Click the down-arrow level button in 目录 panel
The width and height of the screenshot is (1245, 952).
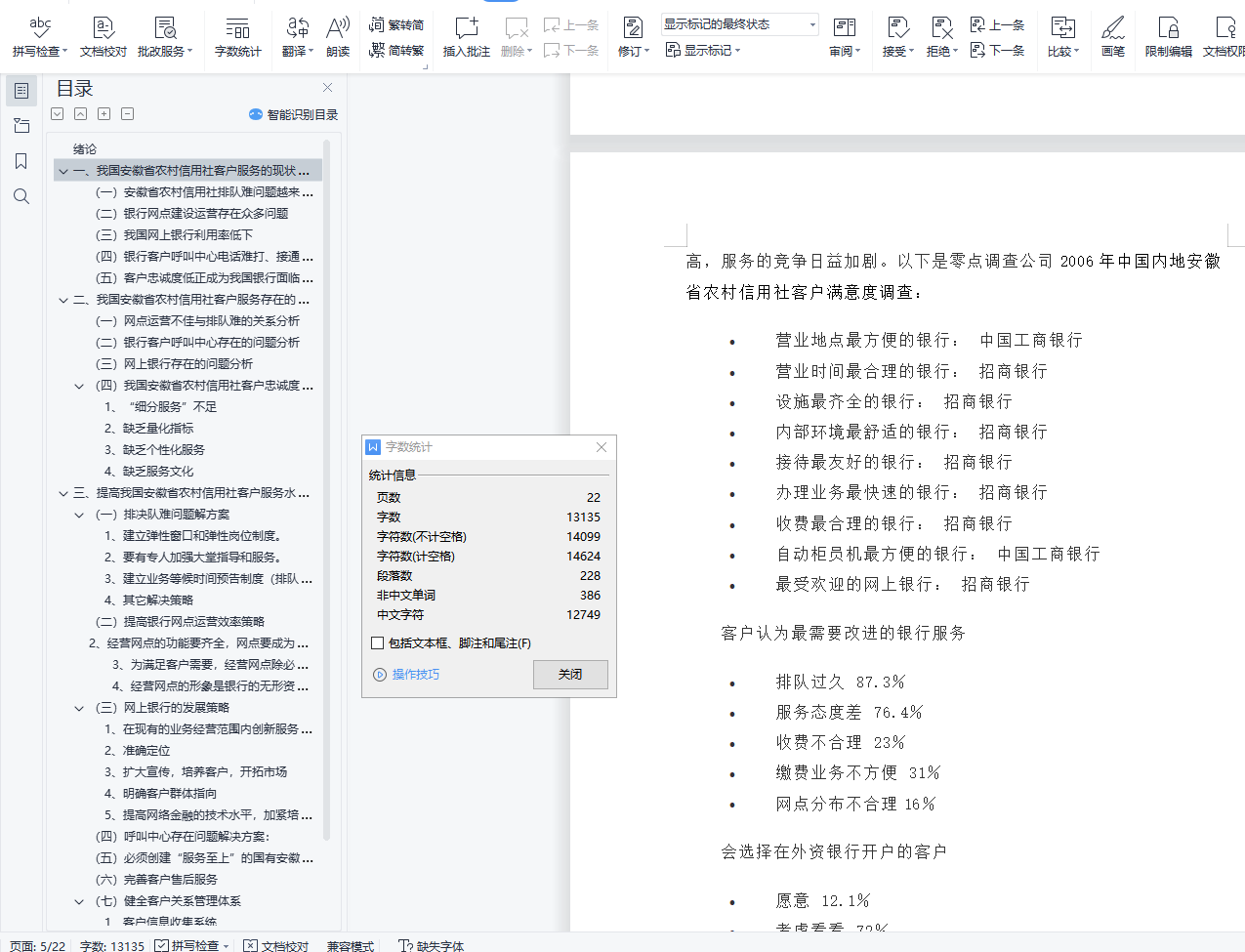click(58, 114)
